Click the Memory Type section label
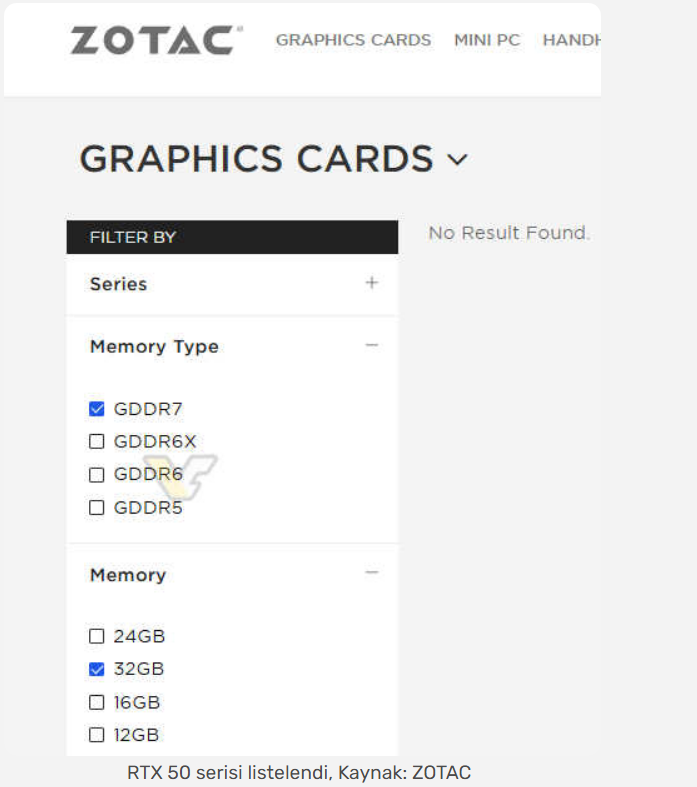The image size is (697, 787). 154,347
